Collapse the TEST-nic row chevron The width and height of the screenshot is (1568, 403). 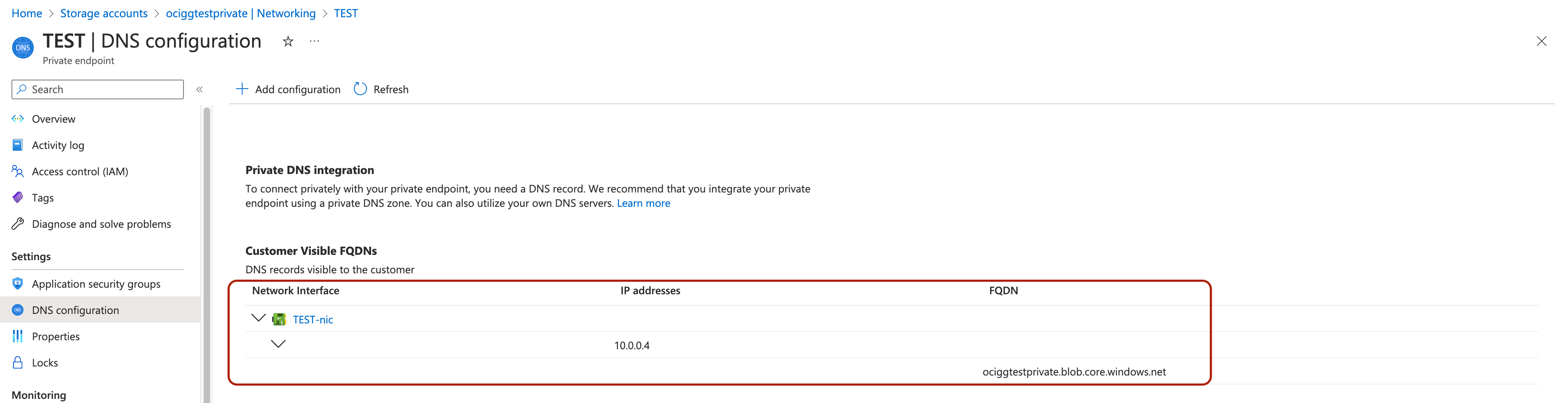[x=258, y=318]
